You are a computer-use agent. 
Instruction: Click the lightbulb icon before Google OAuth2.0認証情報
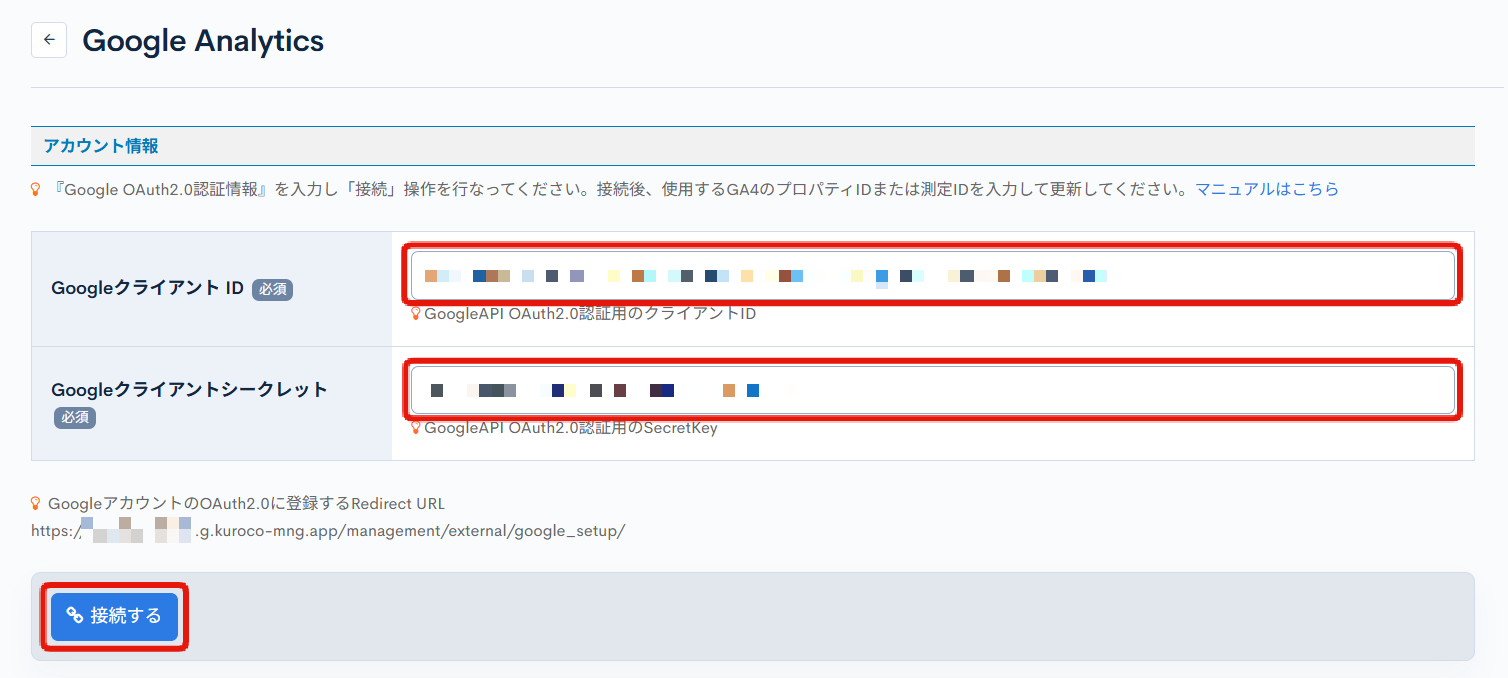point(36,189)
